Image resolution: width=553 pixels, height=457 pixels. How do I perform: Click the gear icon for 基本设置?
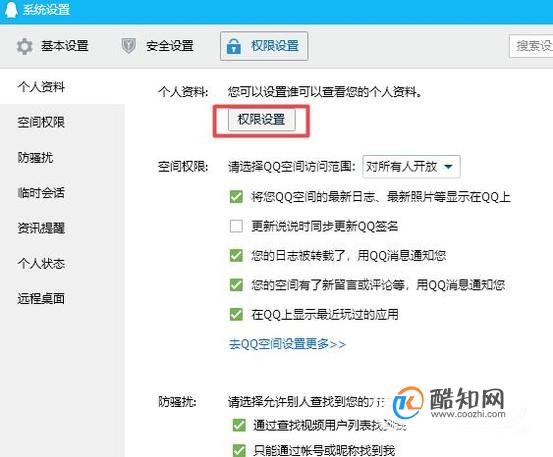tap(24, 47)
